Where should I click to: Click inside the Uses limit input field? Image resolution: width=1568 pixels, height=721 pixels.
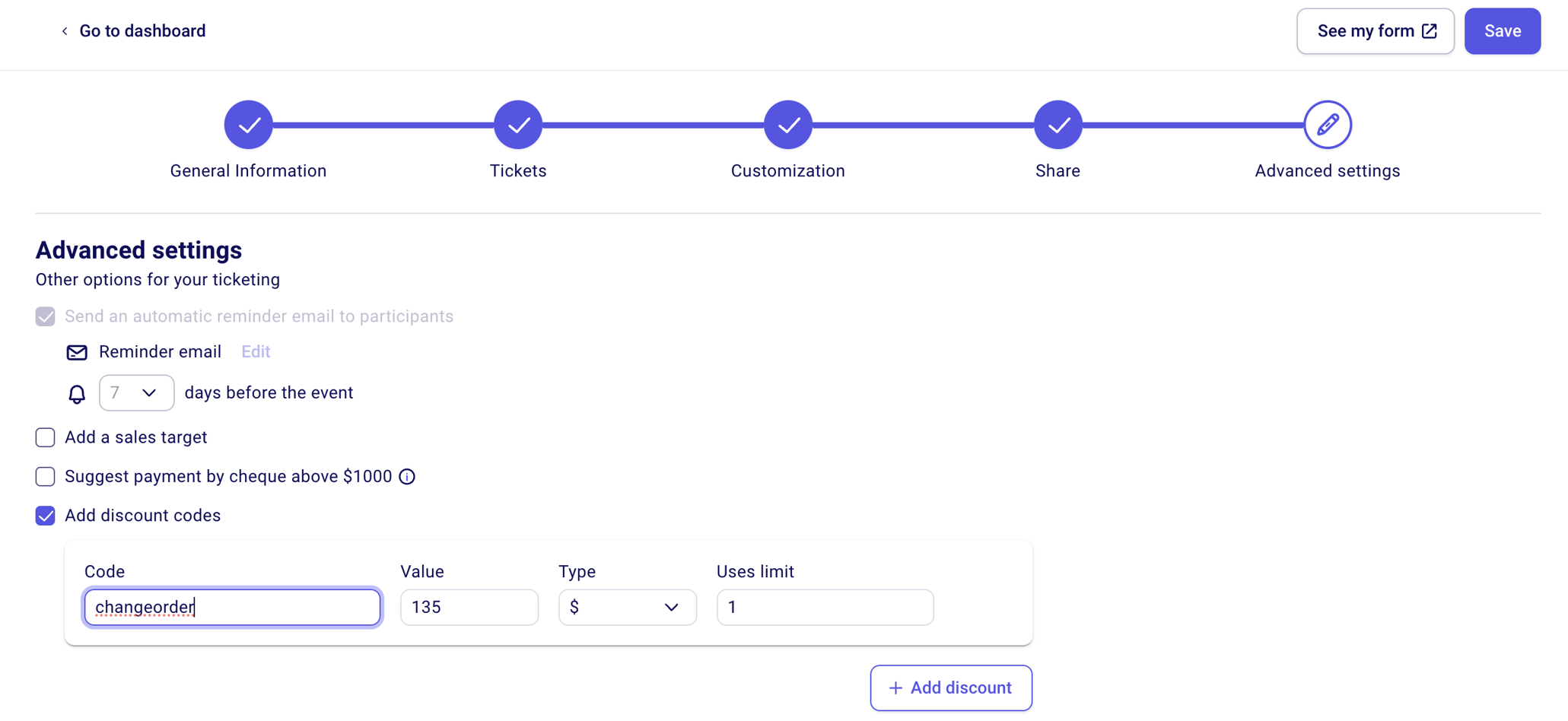coord(825,607)
